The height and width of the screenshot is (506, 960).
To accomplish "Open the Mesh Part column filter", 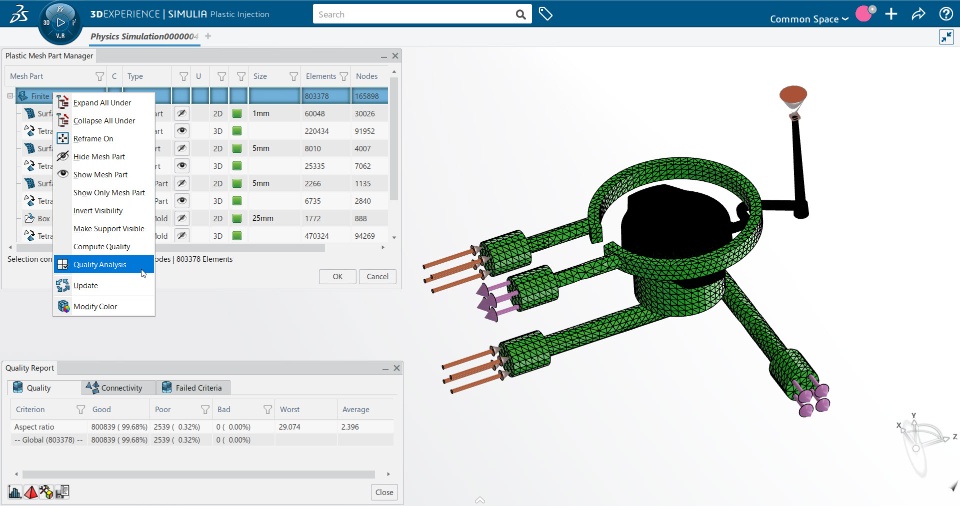I will [99, 76].
